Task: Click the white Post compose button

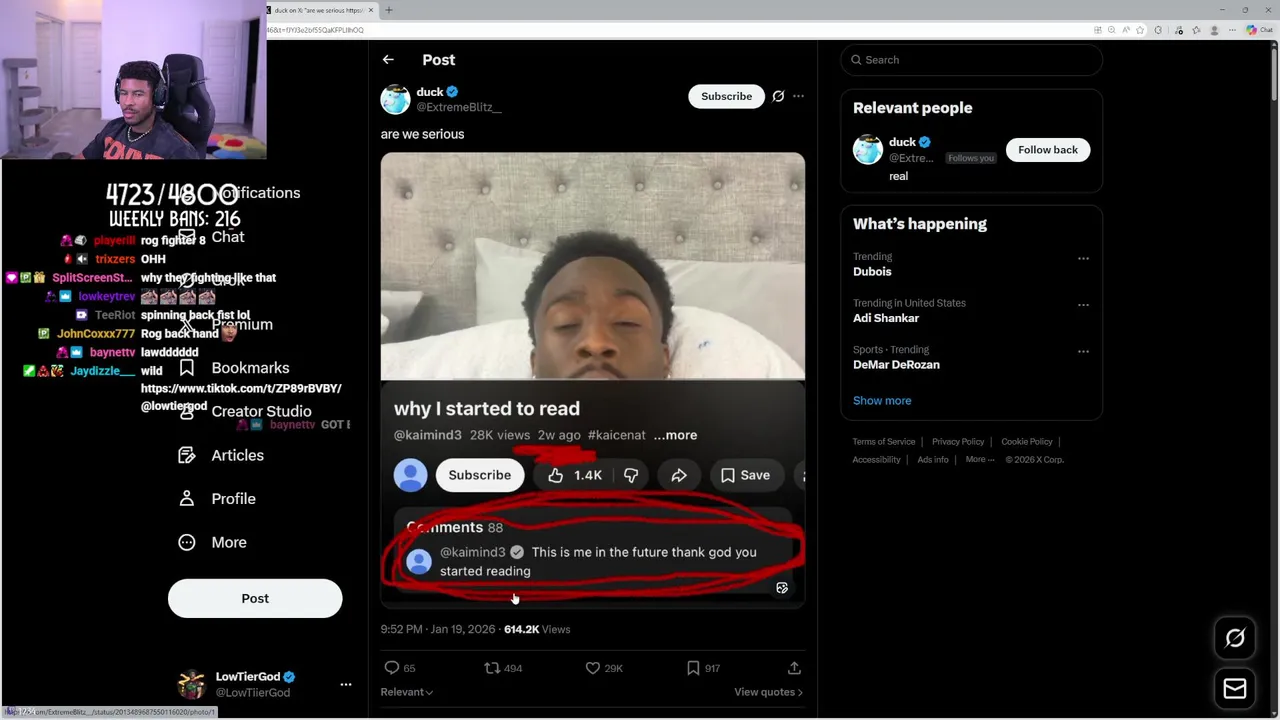Action: [x=255, y=598]
